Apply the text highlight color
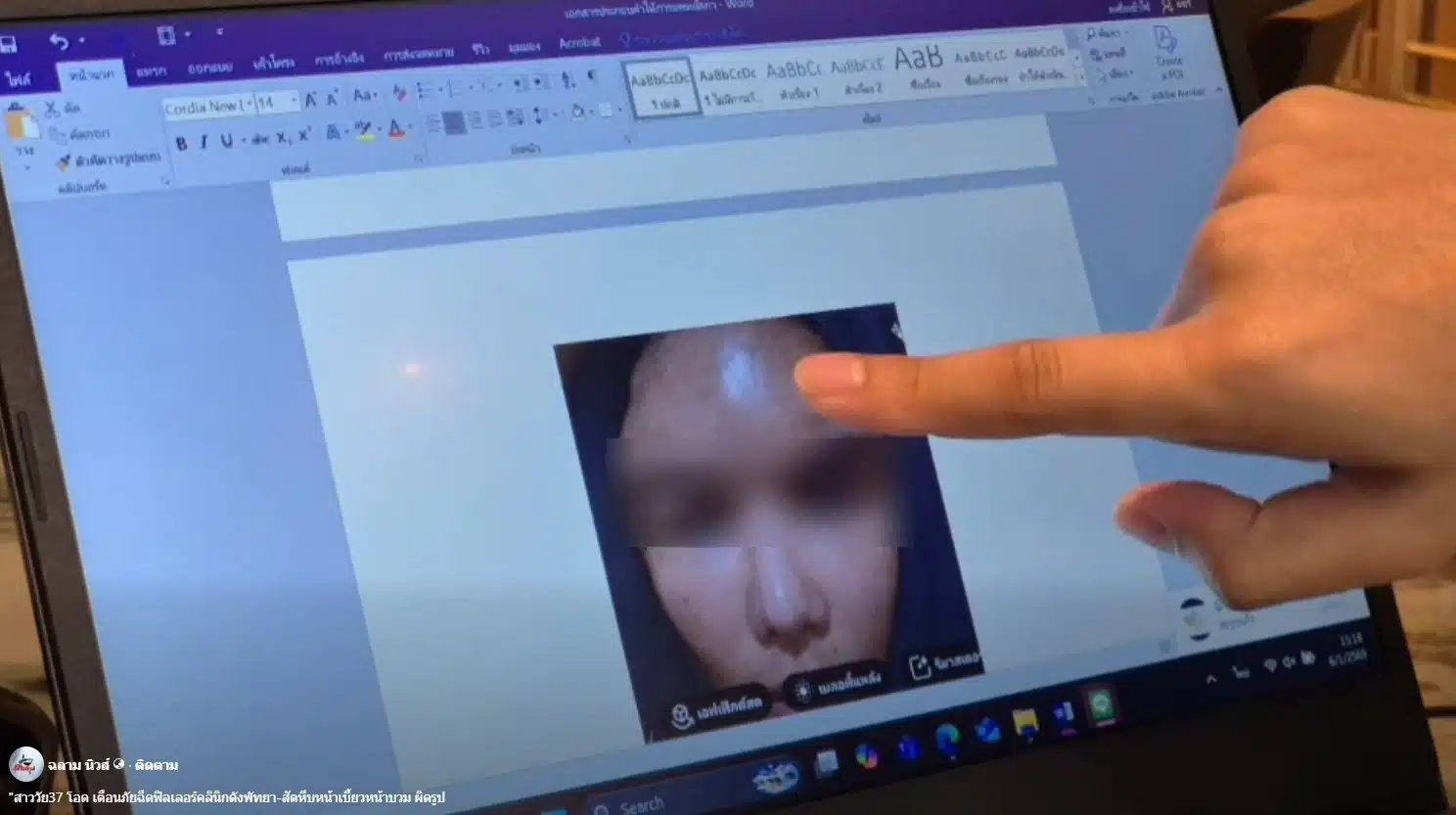This screenshot has height=815, width=1456. (x=363, y=132)
